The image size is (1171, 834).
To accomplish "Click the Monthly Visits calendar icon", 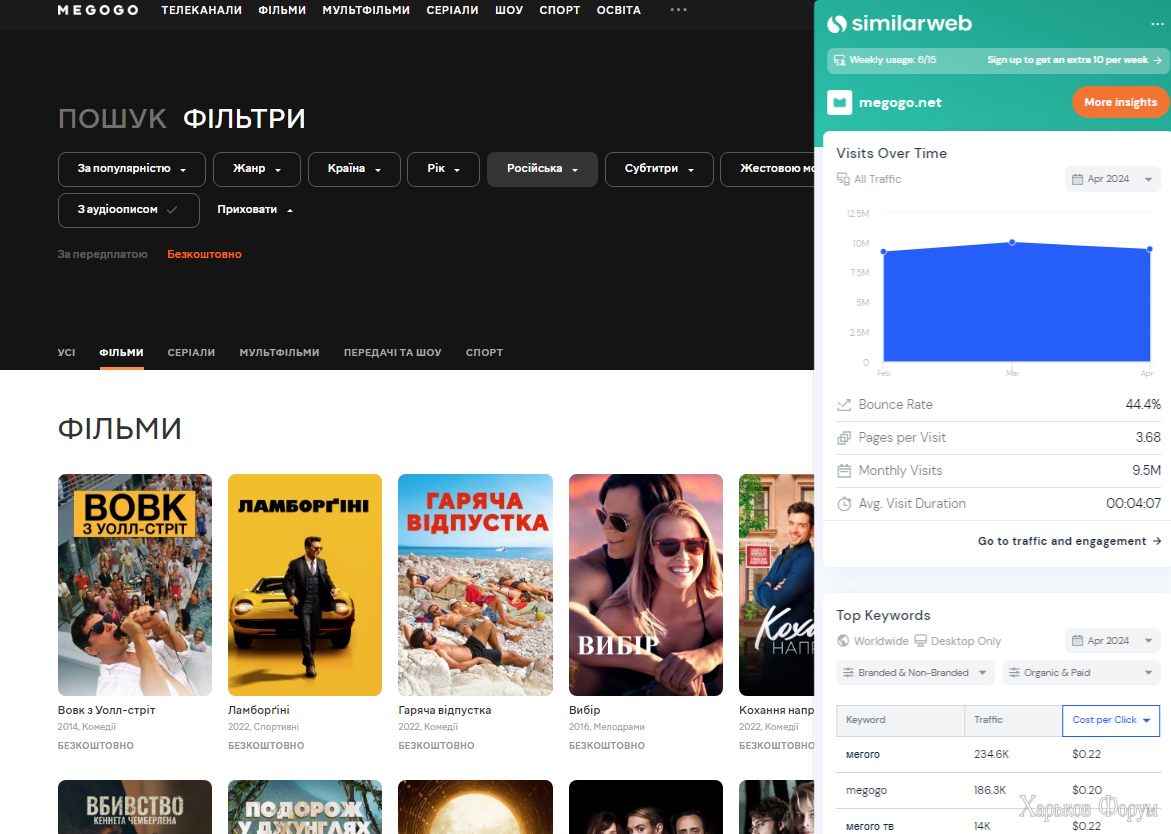I will pos(844,471).
